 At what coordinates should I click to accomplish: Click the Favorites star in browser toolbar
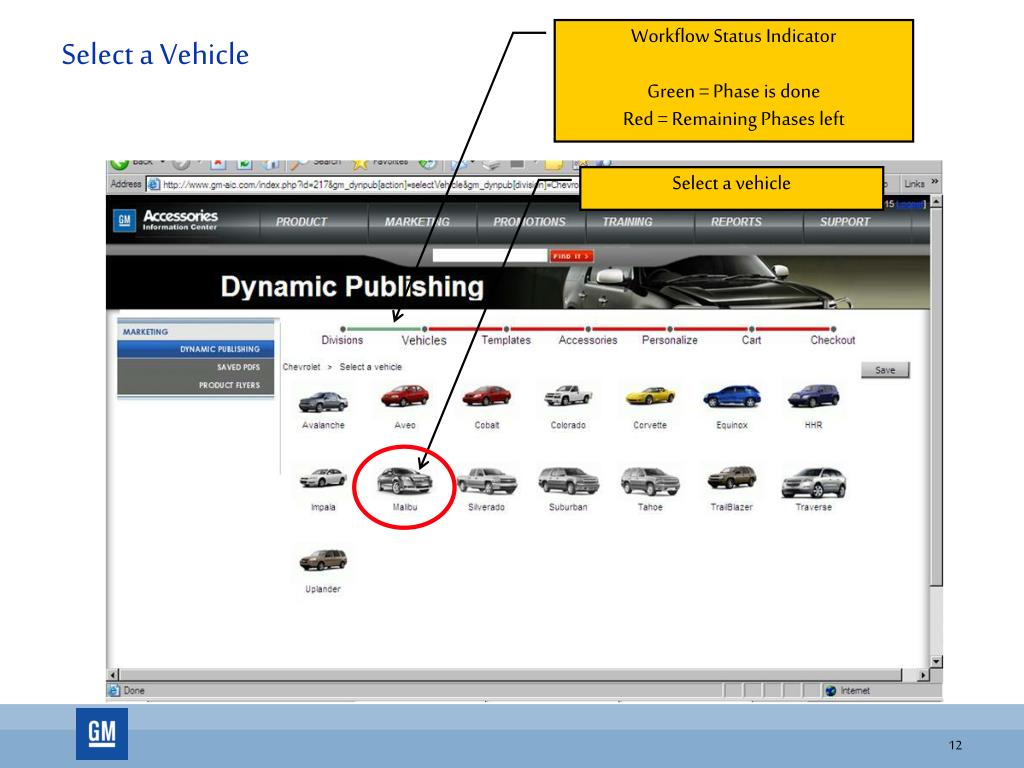point(360,164)
